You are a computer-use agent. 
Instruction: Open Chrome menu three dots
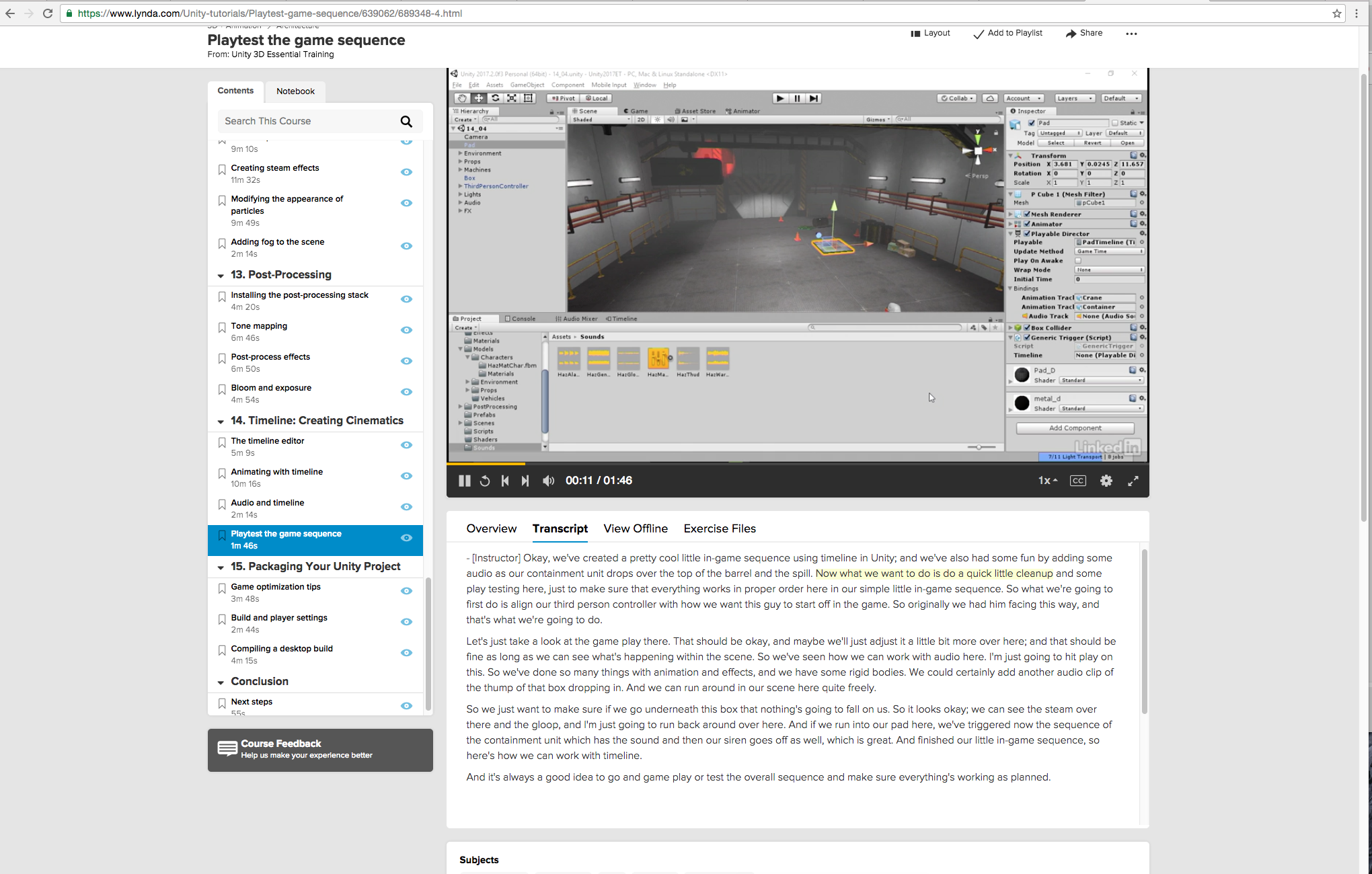1357,13
